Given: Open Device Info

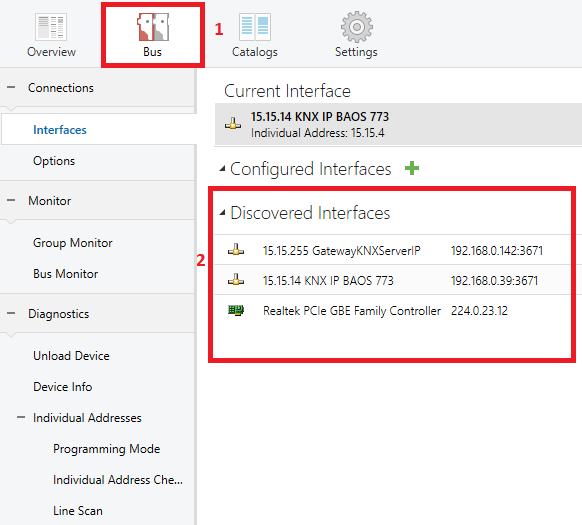Looking at the screenshot, I should [x=62, y=387].
